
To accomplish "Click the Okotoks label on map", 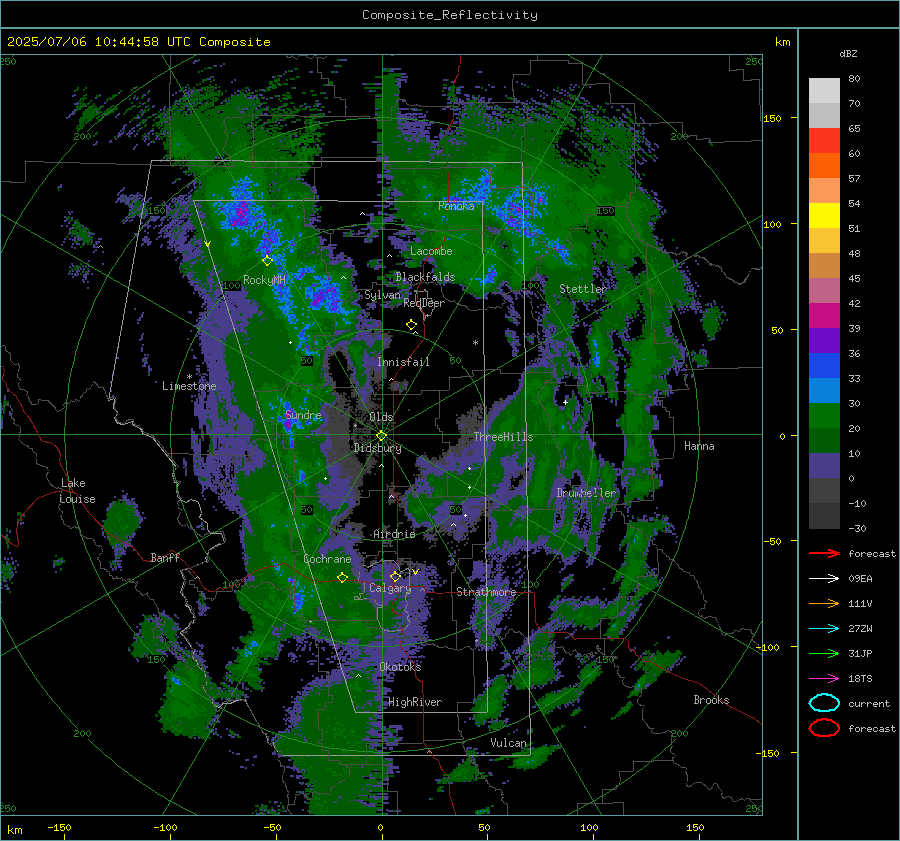I will [400, 667].
